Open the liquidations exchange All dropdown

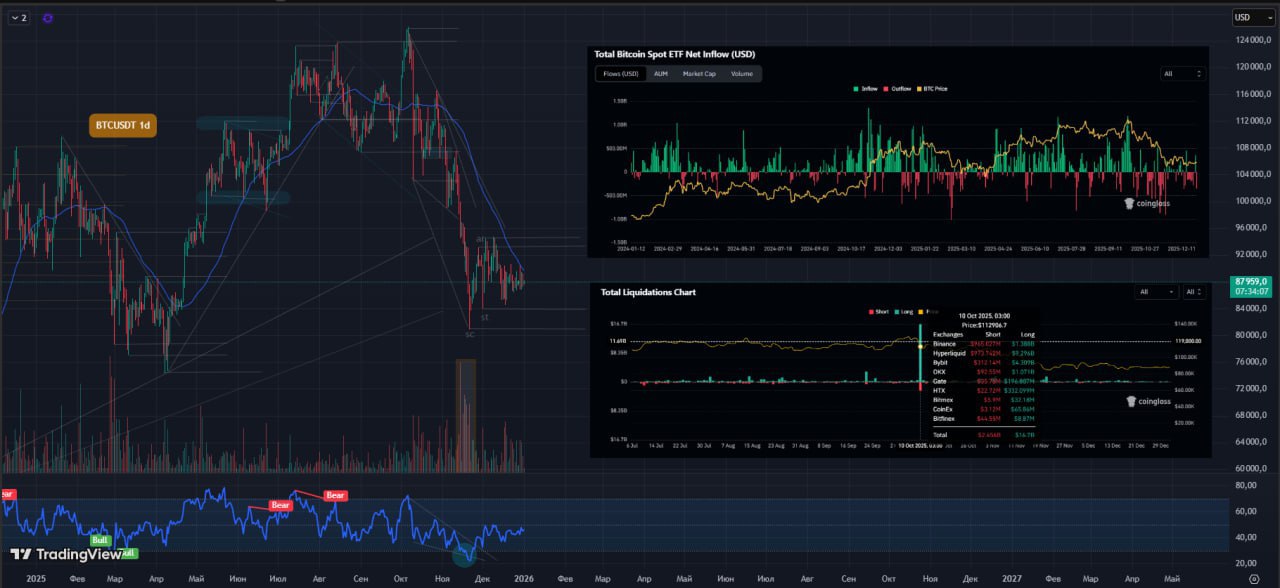[1157, 292]
